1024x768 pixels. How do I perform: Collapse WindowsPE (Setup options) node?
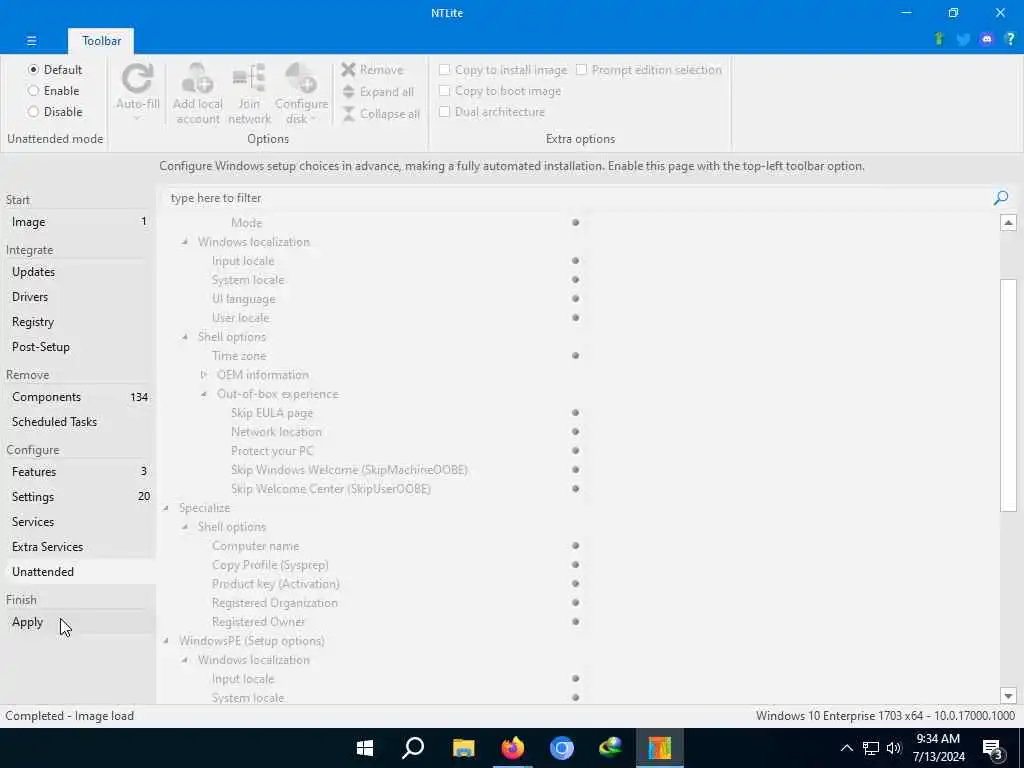(x=166, y=641)
